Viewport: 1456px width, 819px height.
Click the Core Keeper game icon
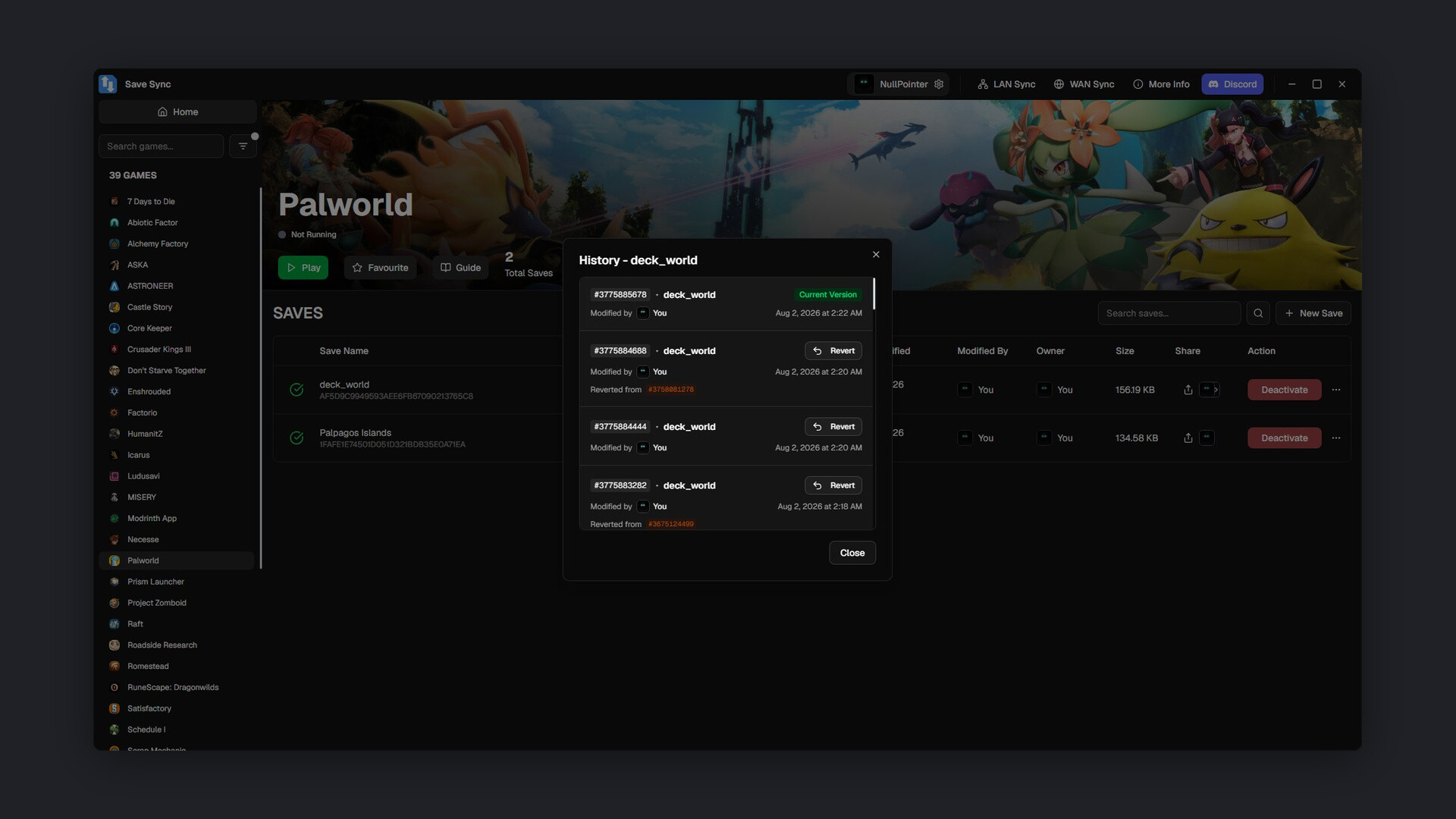[x=115, y=329]
